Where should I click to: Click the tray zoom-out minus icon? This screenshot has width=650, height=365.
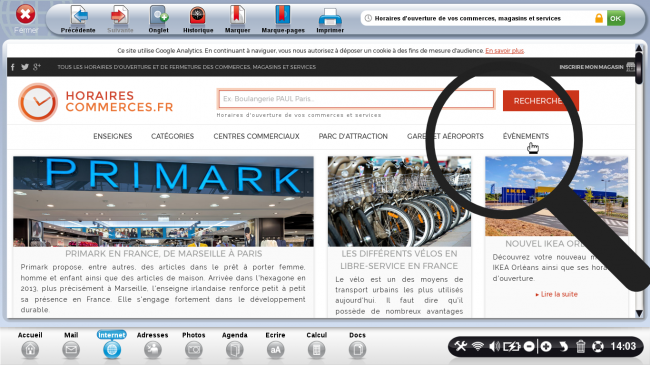(529, 346)
